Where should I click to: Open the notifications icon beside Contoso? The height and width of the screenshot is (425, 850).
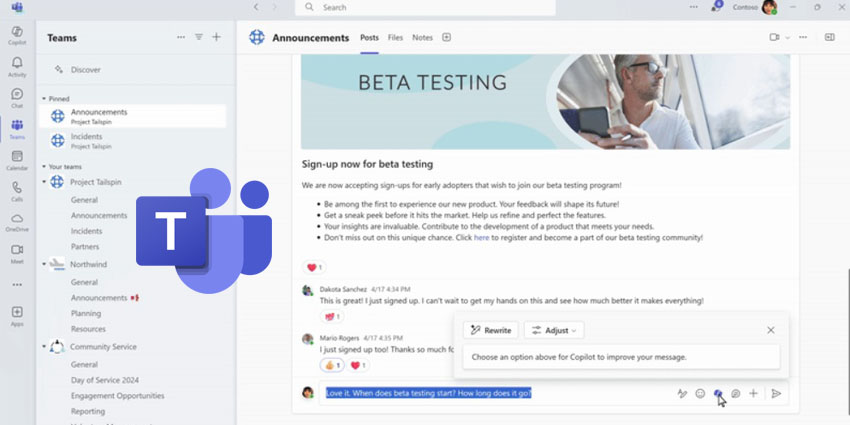717,7
